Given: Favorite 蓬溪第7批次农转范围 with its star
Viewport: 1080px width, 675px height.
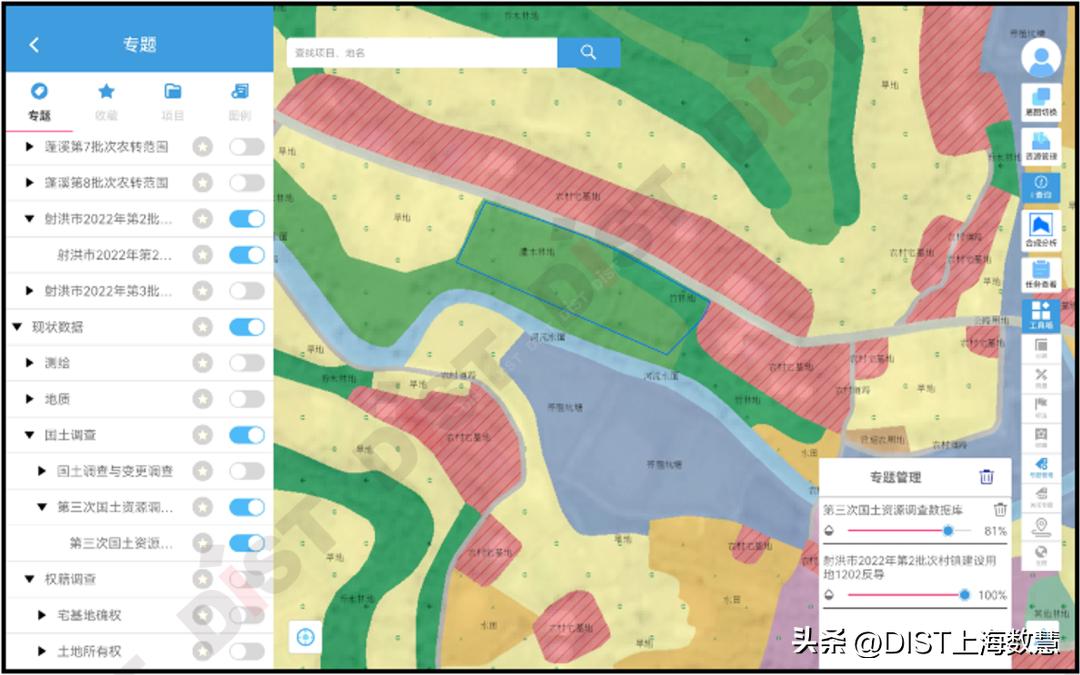Looking at the screenshot, I should pos(202,147).
